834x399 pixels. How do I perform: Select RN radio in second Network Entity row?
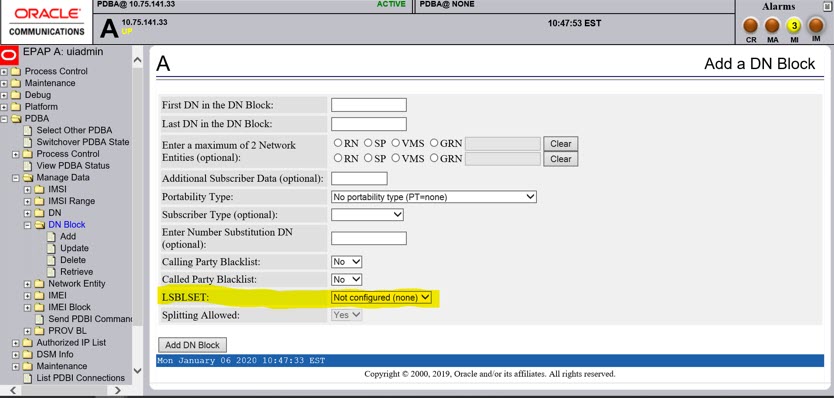click(338, 158)
